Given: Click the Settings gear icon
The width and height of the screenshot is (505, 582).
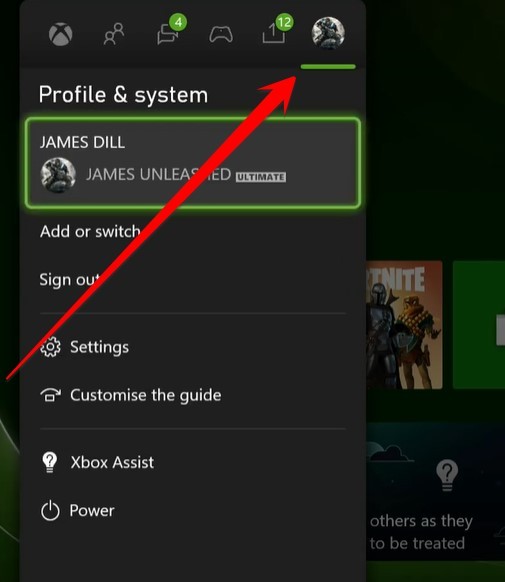Looking at the screenshot, I should [x=50, y=347].
